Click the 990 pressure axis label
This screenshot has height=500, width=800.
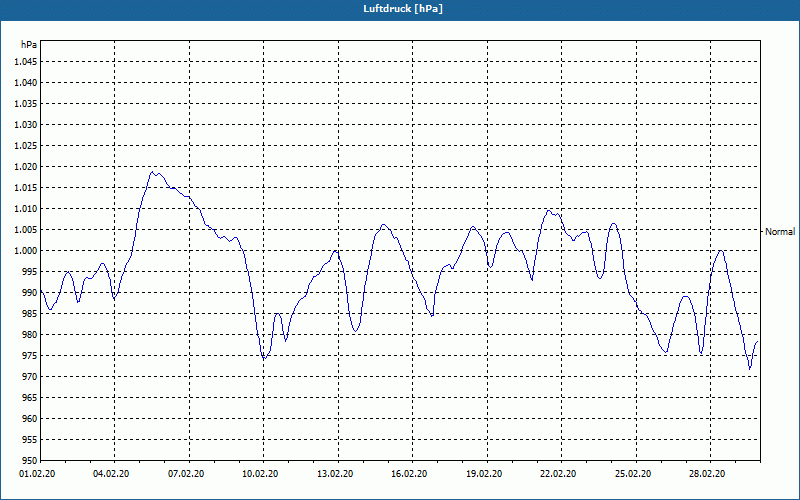coord(30,292)
